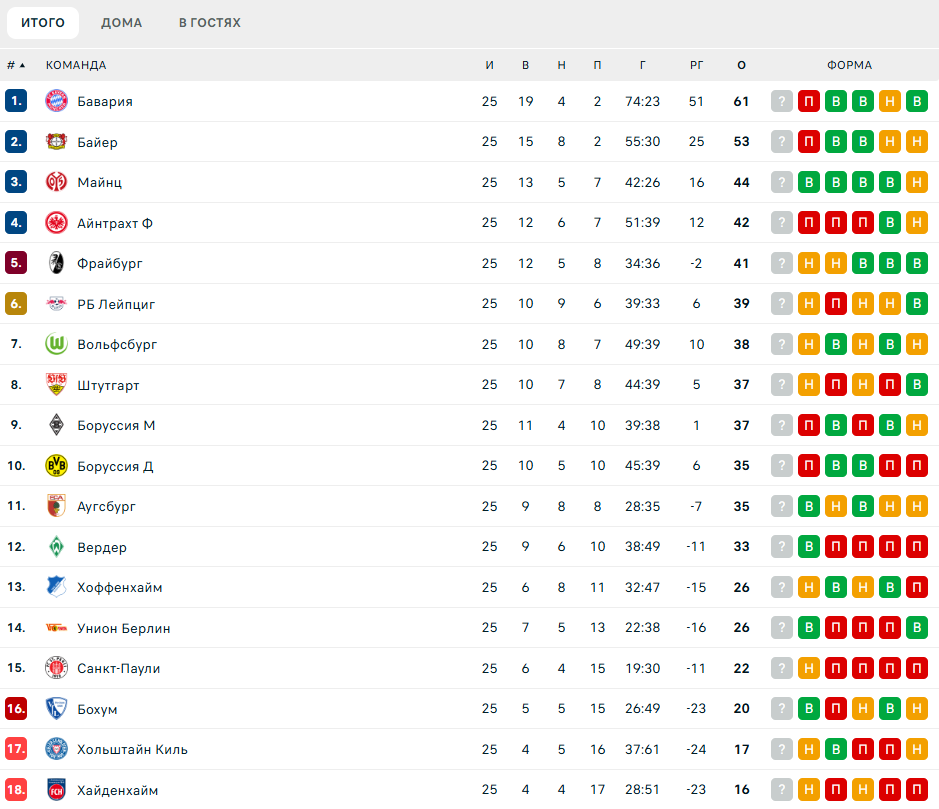This screenshot has width=939, height=809.
Task: Click the Wolfsburg (Вольфсбург) club logo
Action: pos(56,344)
